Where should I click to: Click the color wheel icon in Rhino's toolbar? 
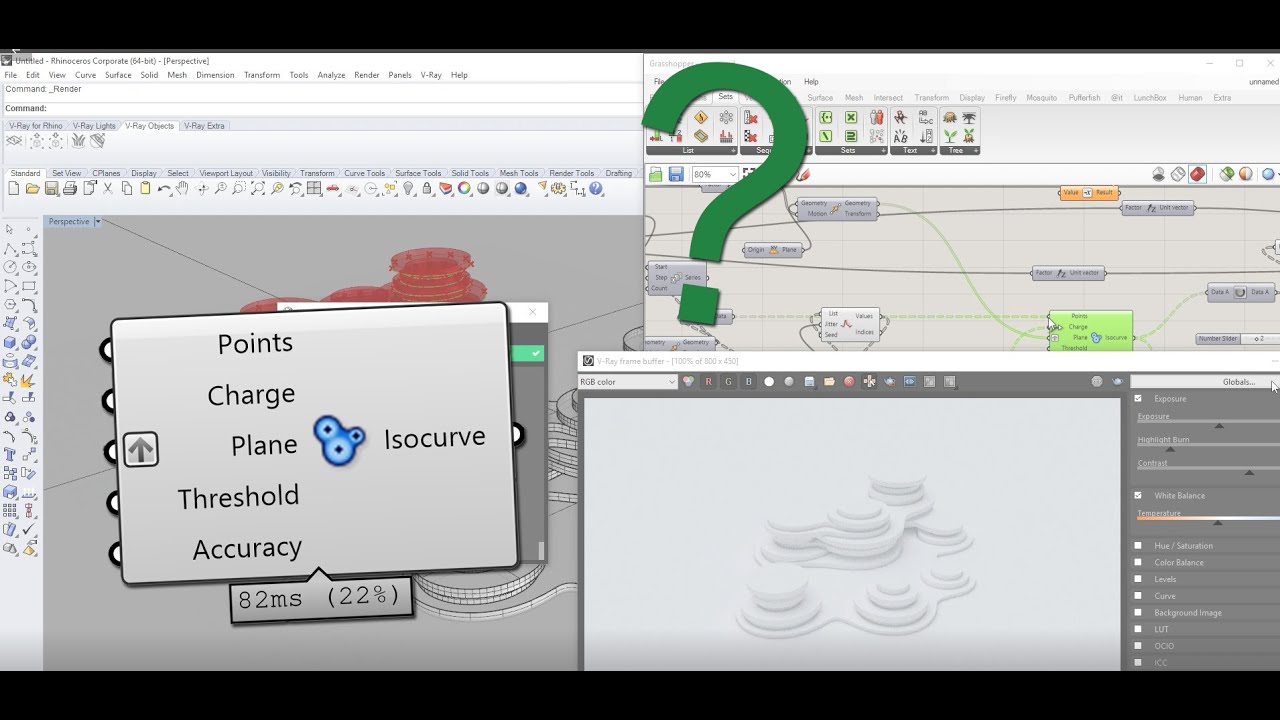[x=464, y=188]
